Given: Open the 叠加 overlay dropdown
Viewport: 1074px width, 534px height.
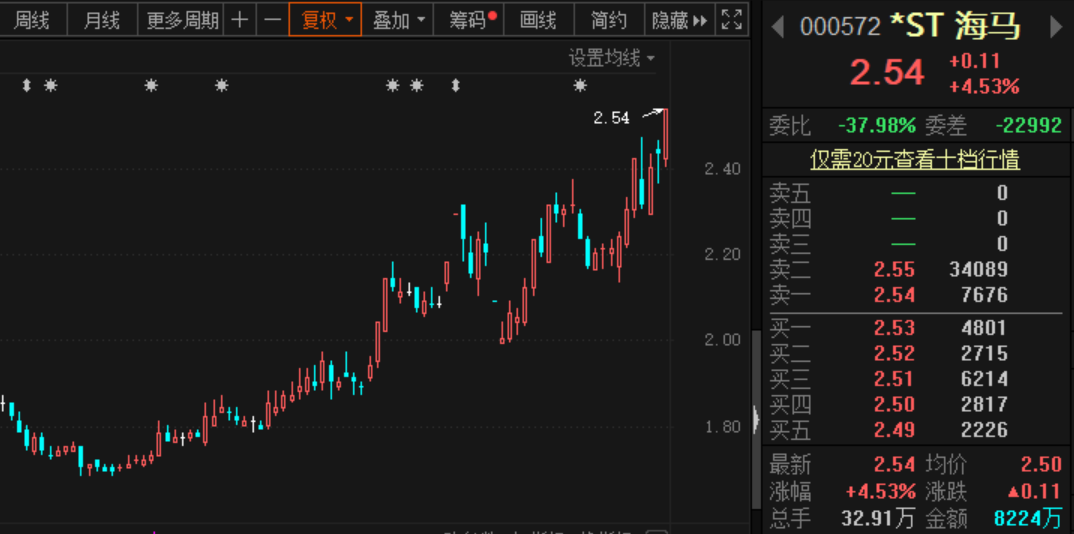Looking at the screenshot, I should tap(398, 20).
